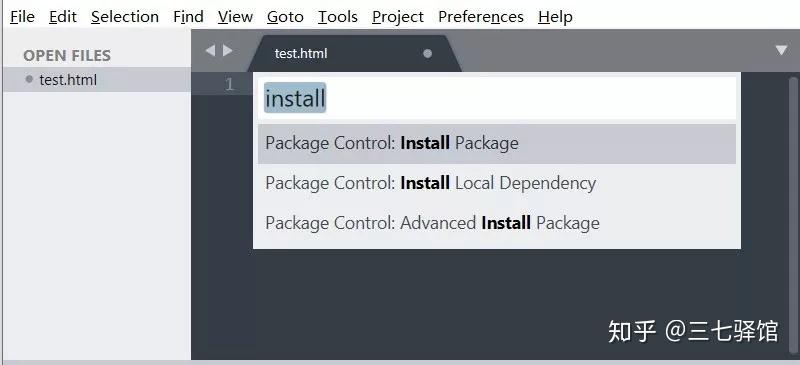
Task: Choose Package Control: Install Local Dependency
Action: click(496, 183)
